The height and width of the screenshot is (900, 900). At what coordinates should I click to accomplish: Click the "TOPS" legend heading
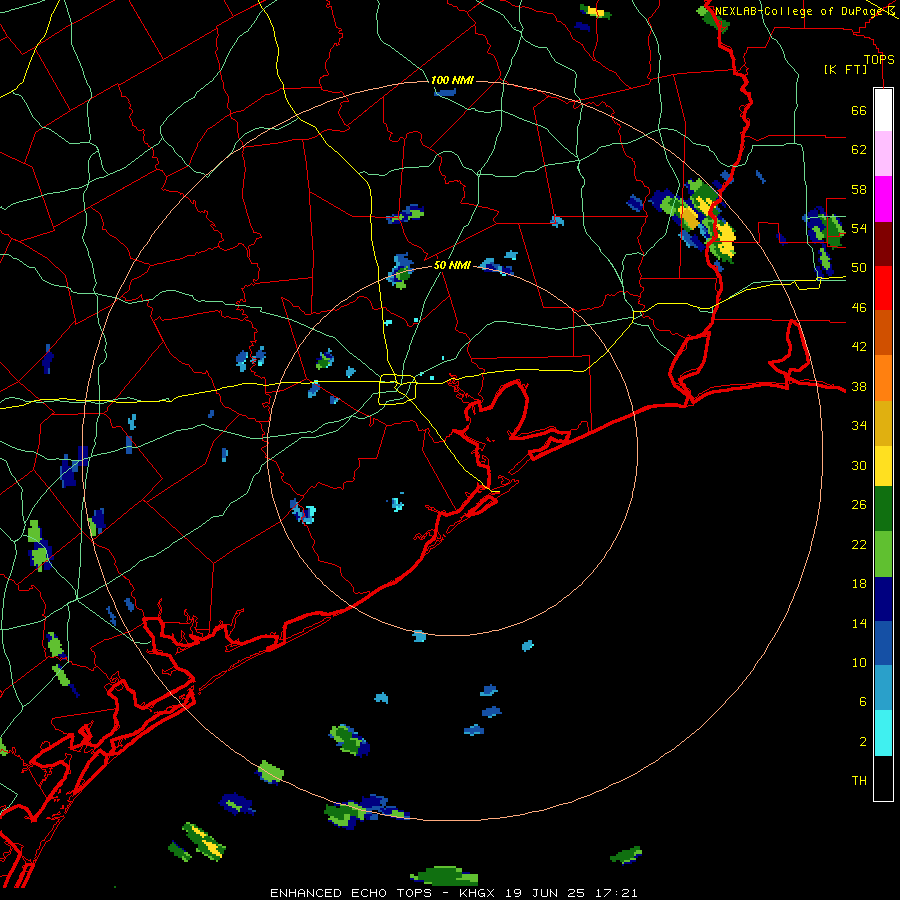[x=879, y=60]
